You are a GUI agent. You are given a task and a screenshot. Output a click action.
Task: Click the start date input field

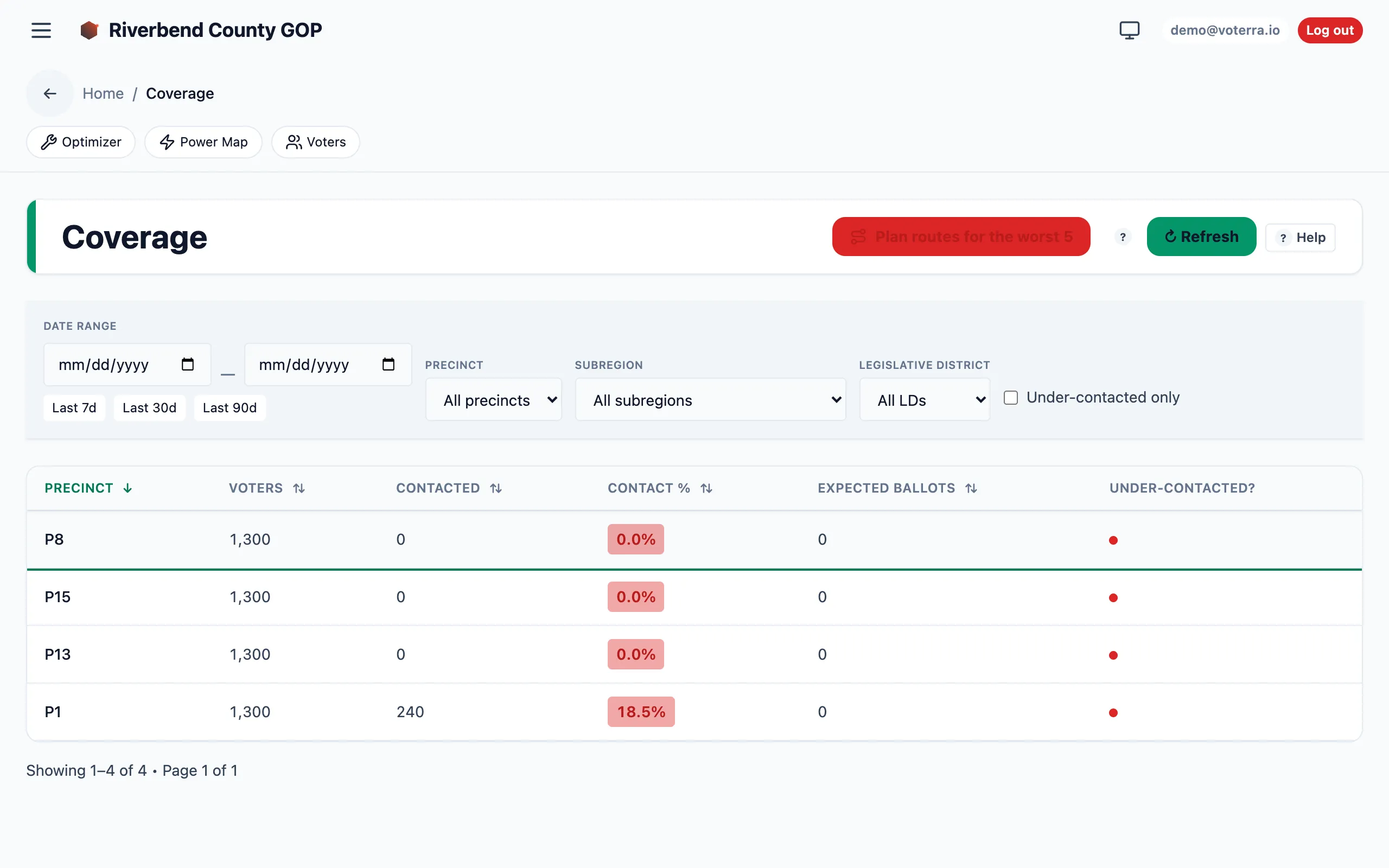128,365
